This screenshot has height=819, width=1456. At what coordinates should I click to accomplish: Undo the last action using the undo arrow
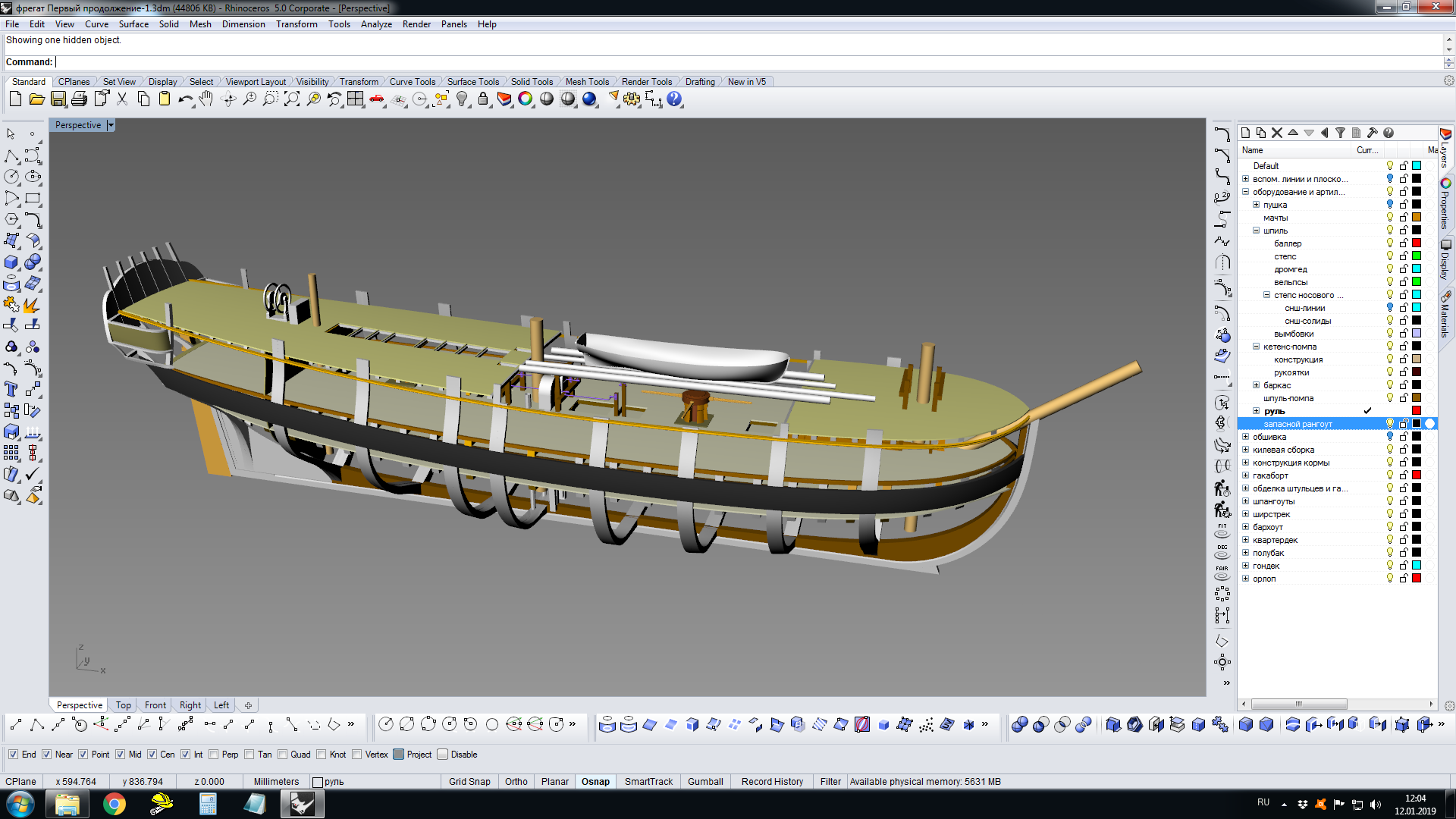point(185,99)
